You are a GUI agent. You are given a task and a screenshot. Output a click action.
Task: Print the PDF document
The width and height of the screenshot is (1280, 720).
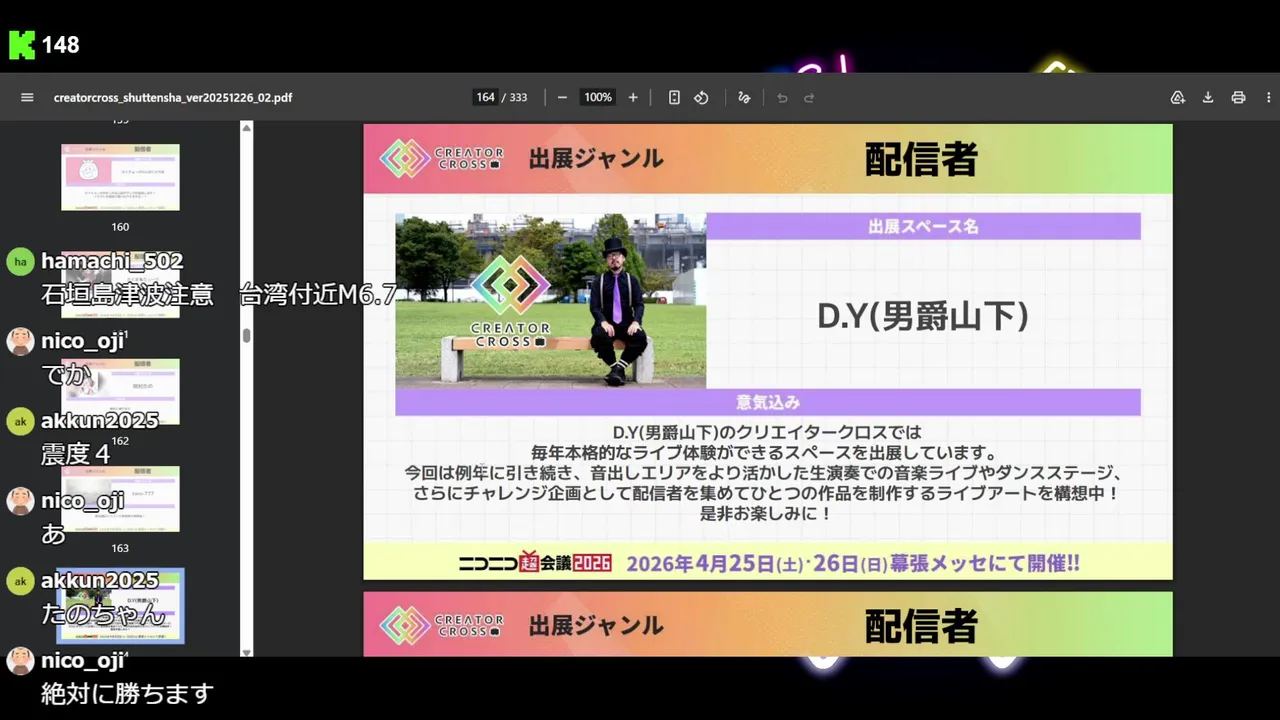[1238, 97]
